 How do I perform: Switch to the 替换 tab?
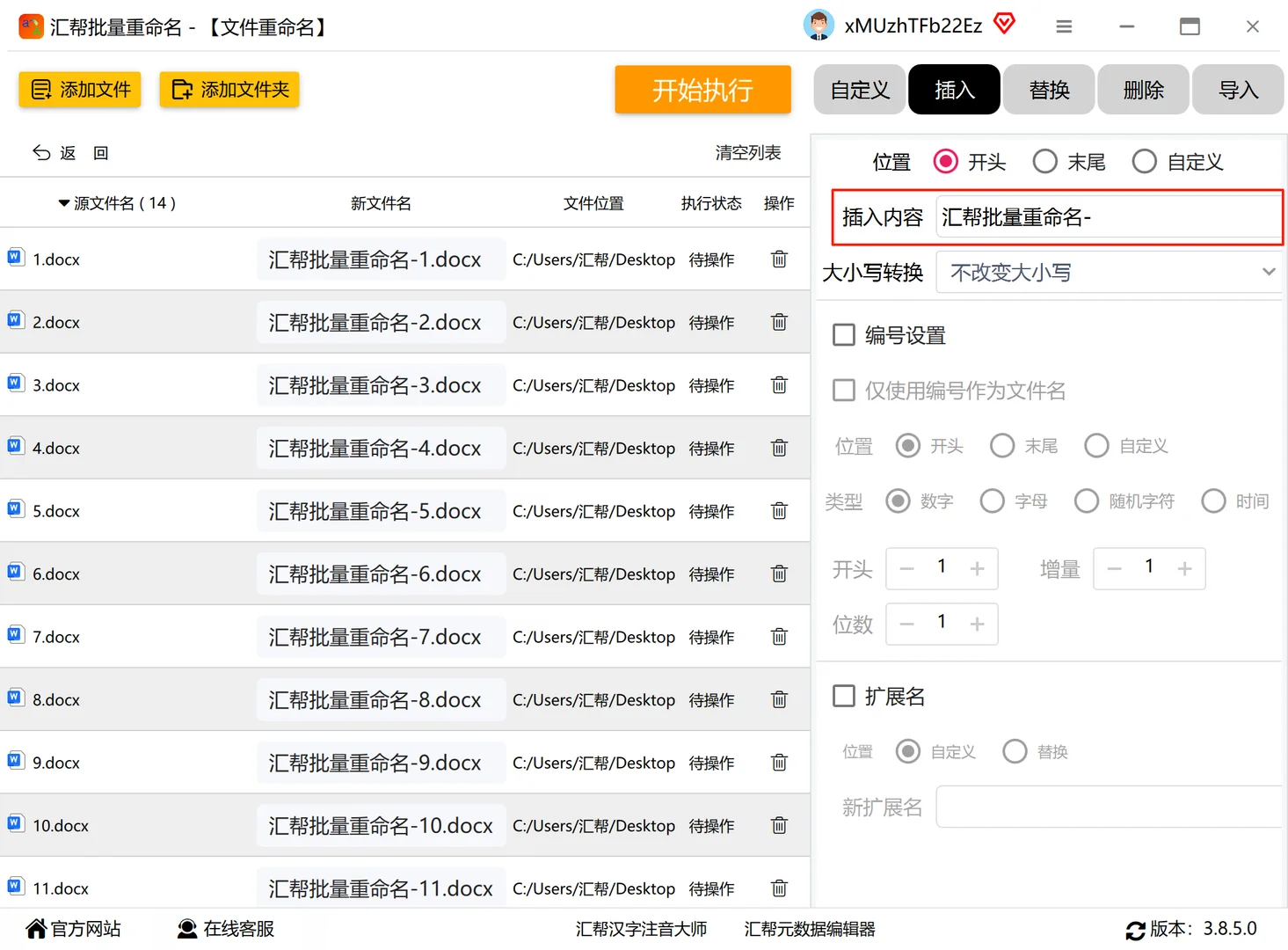[x=1048, y=89]
